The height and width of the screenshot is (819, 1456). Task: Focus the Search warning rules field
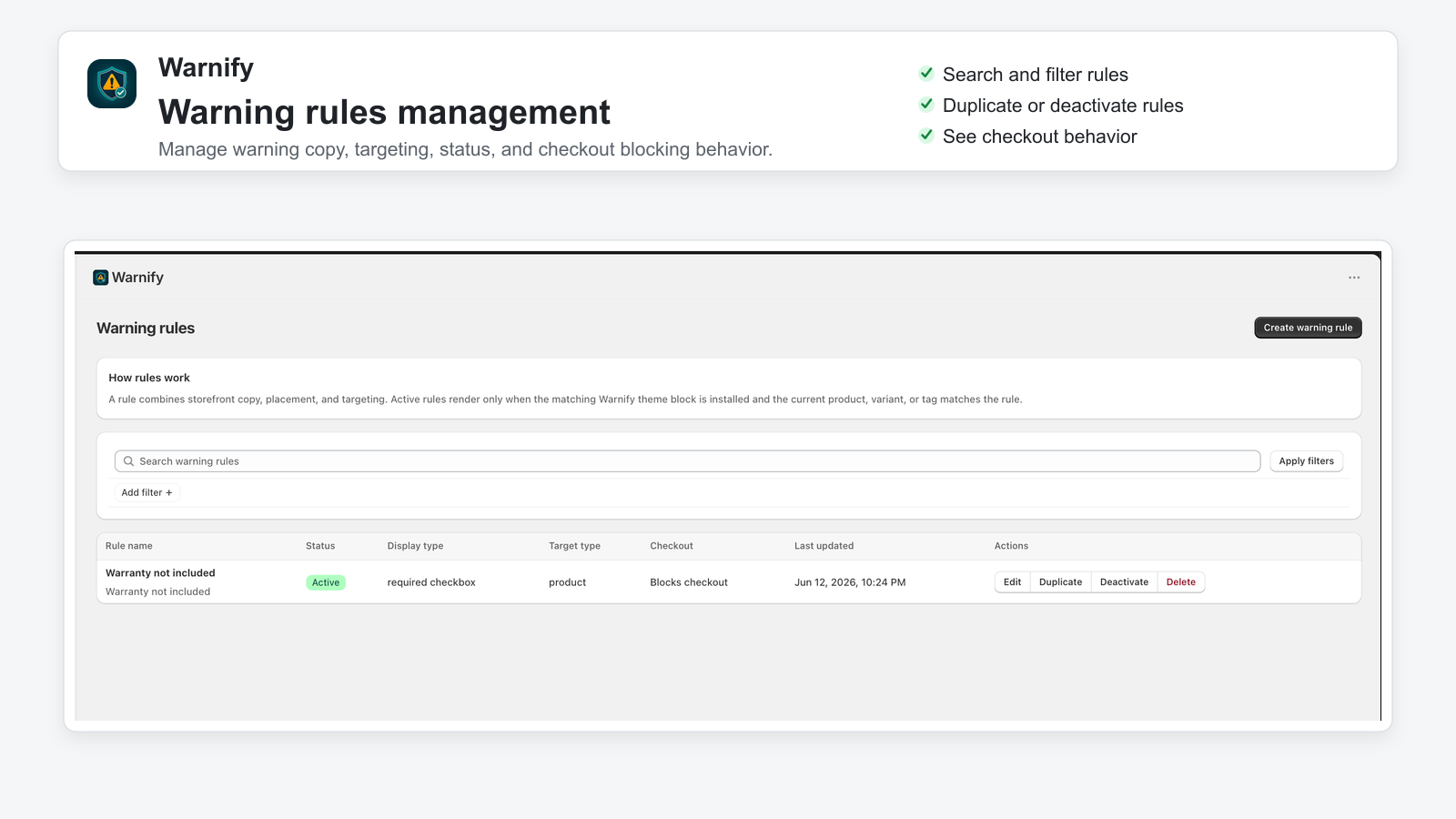coord(687,461)
